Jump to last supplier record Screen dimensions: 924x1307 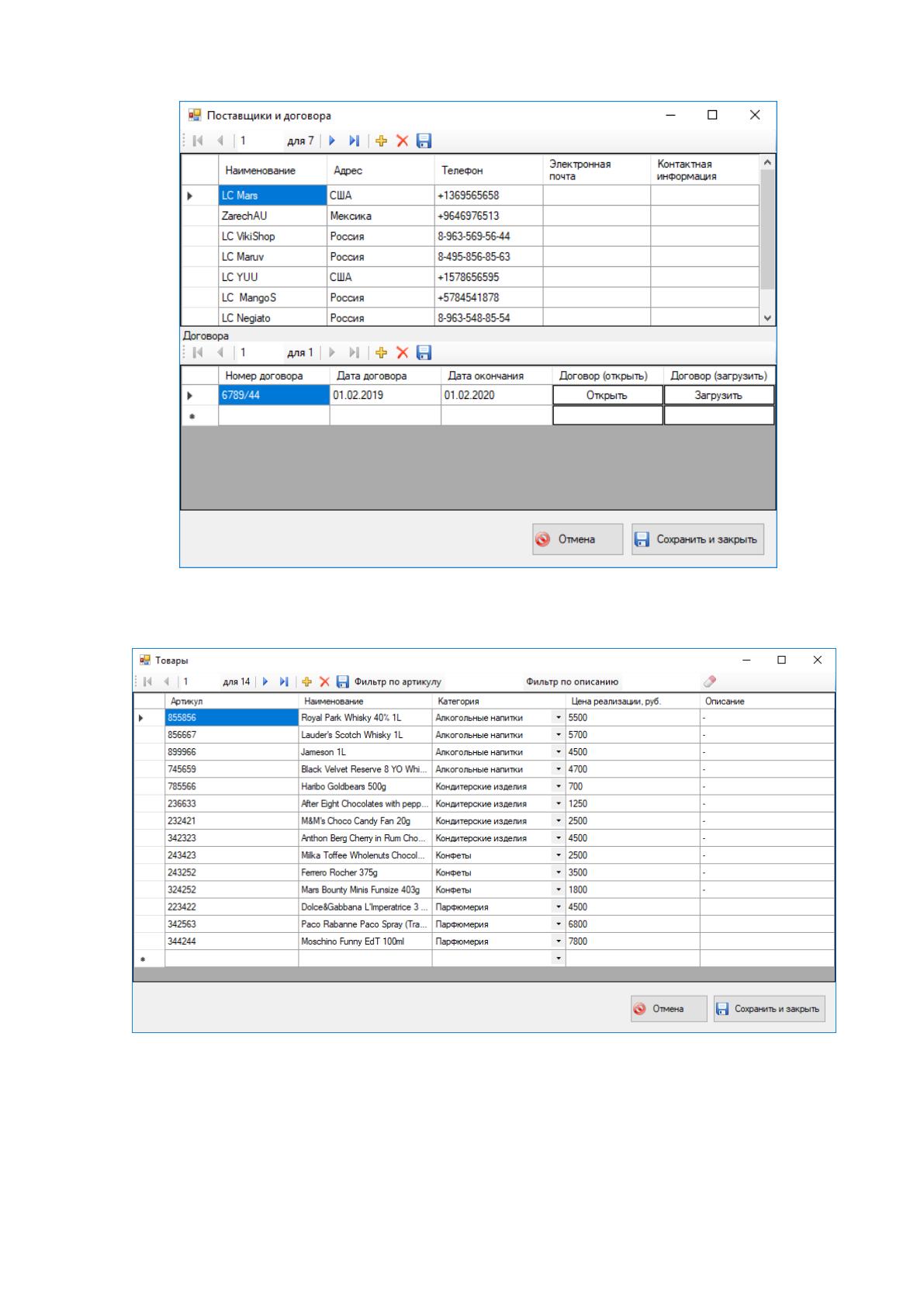[x=354, y=141]
